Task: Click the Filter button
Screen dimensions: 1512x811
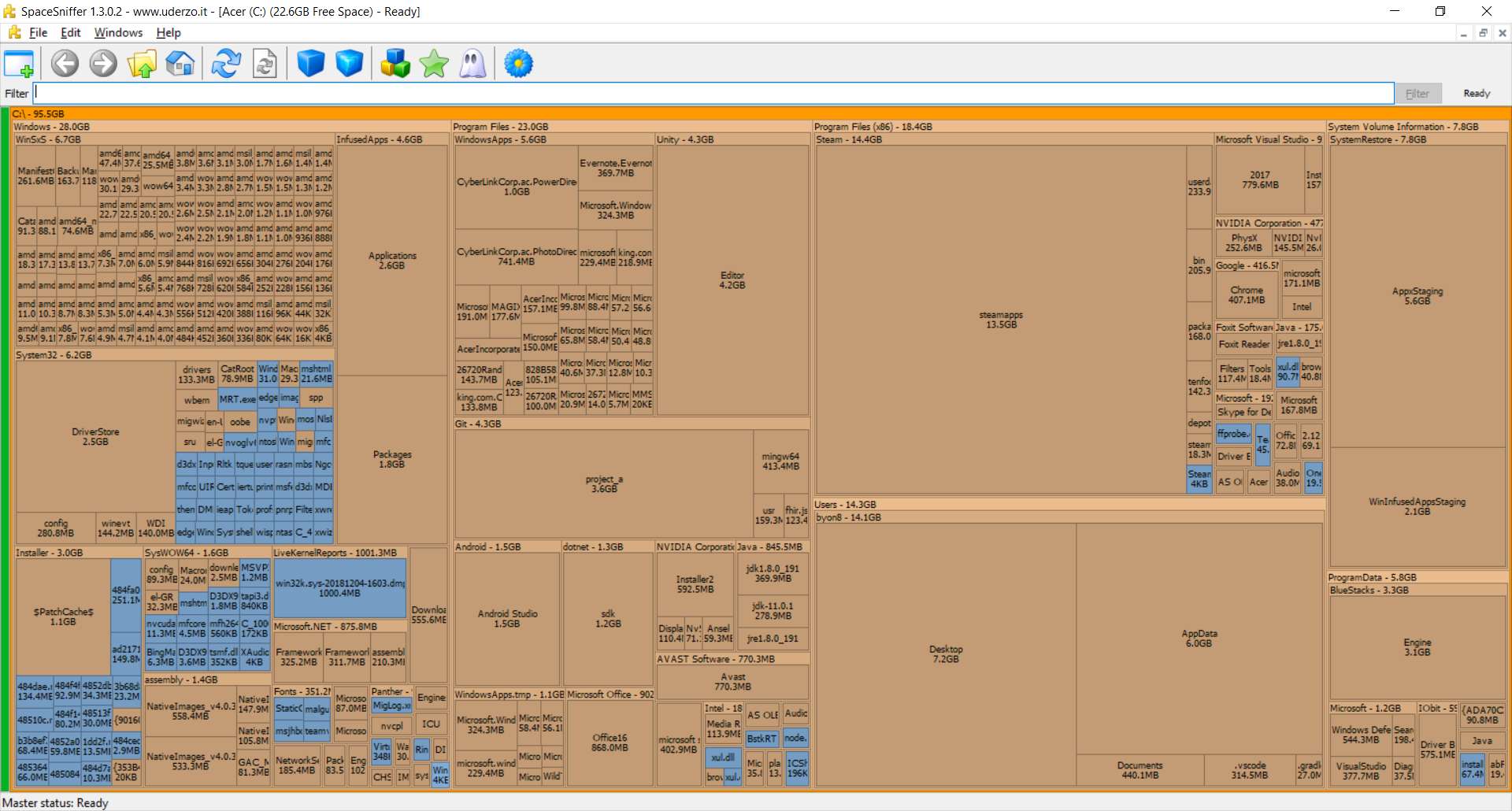Action: pos(1417,93)
